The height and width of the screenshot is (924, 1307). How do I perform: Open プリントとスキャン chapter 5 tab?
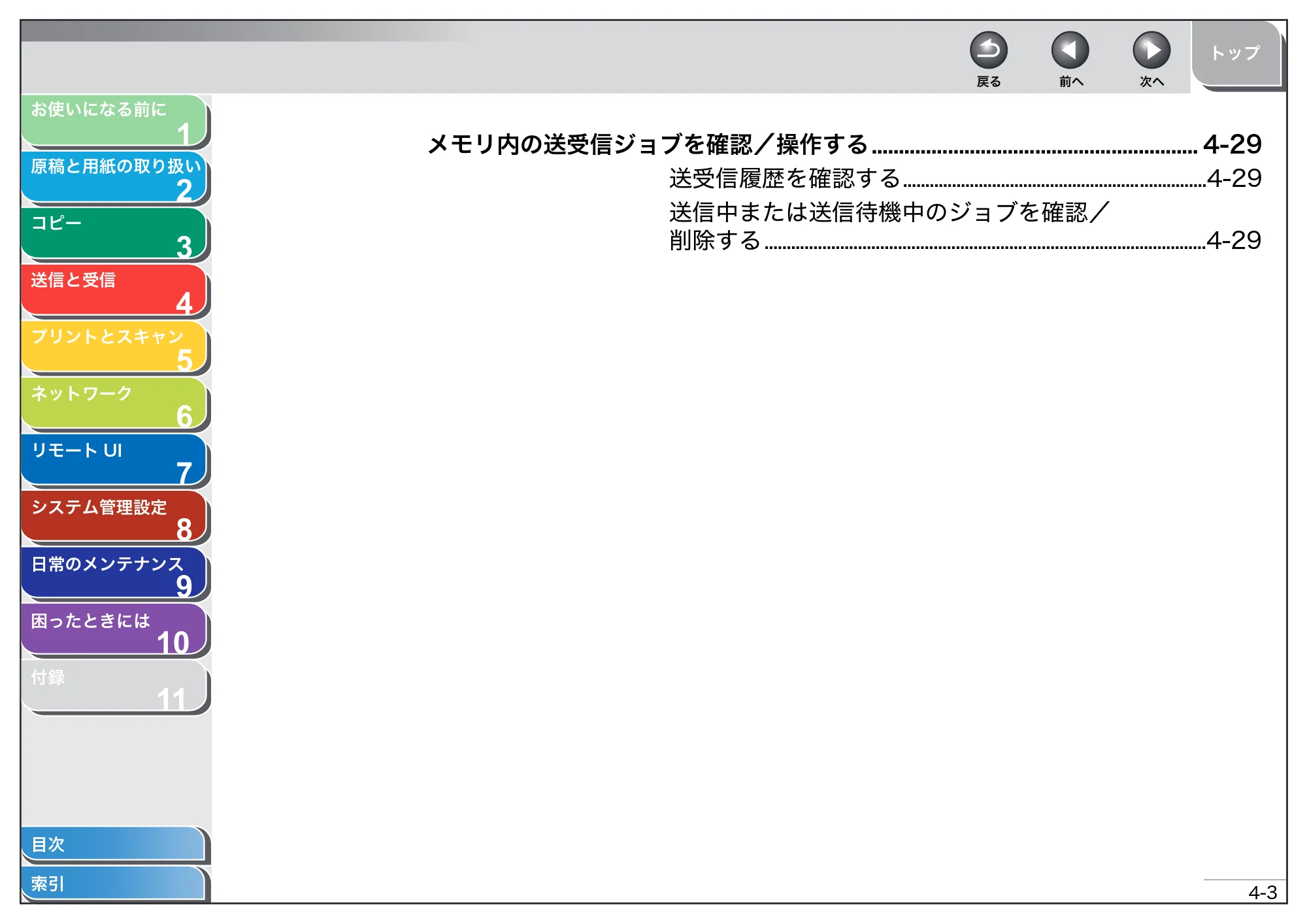(x=114, y=347)
